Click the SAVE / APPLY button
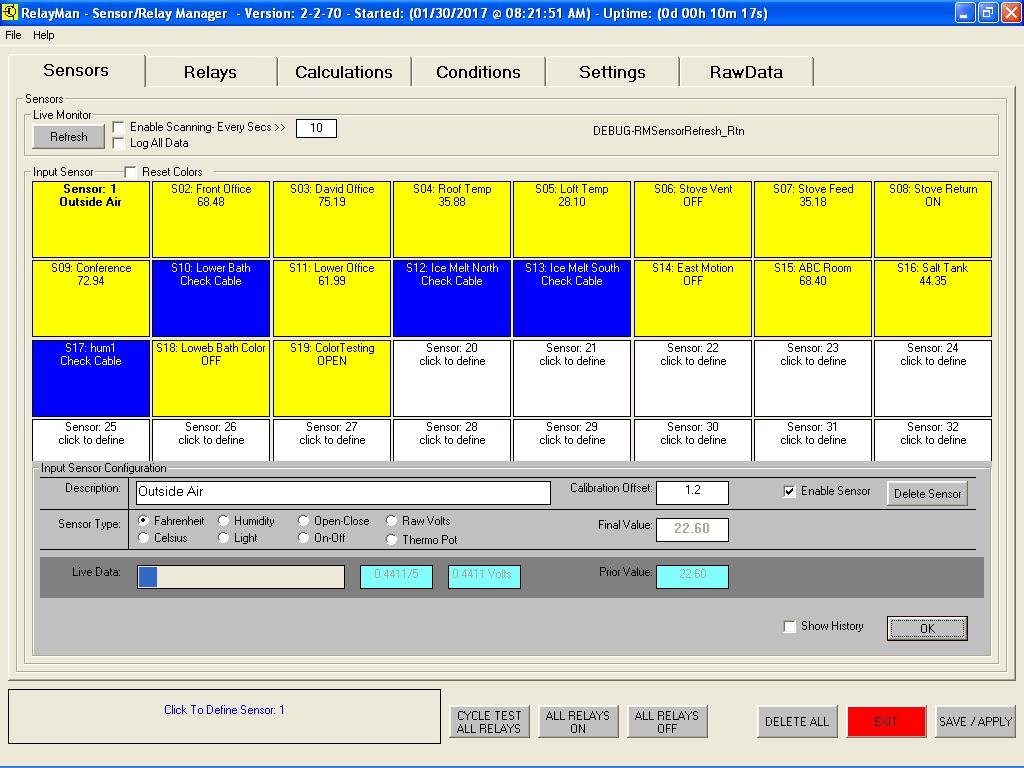The height and width of the screenshot is (768, 1024). (975, 721)
